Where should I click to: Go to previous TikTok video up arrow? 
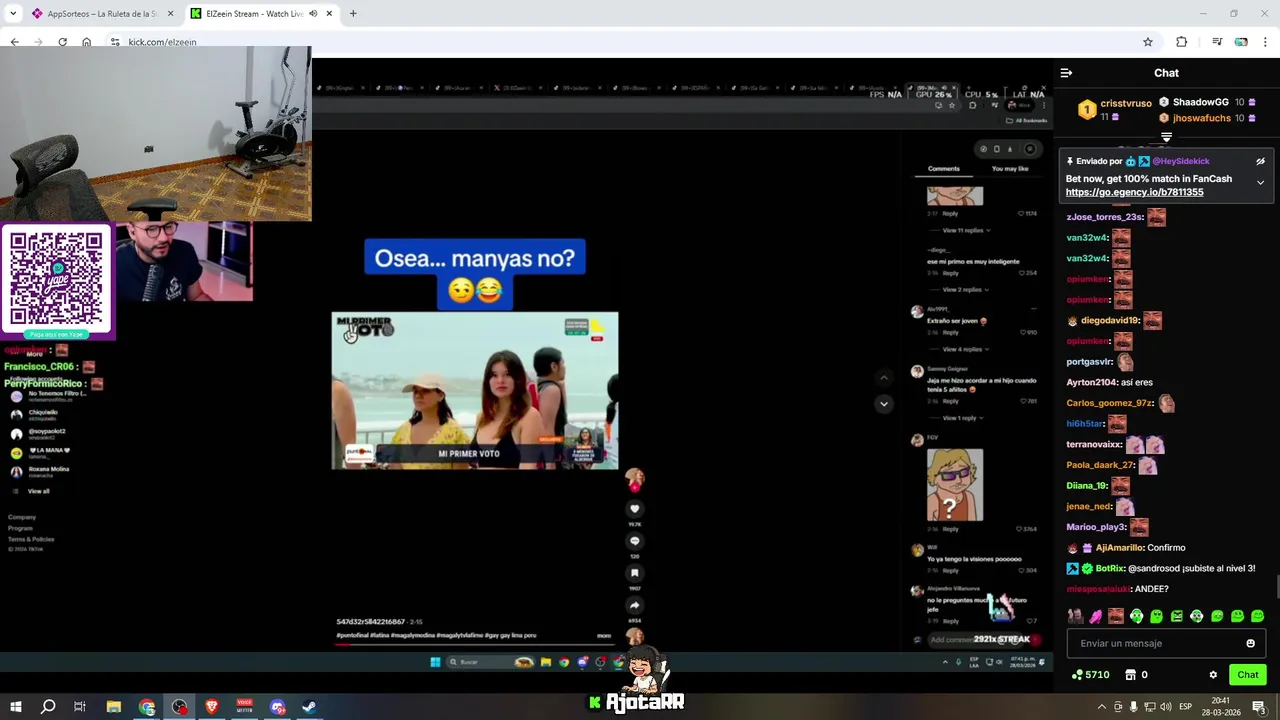click(883, 378)
